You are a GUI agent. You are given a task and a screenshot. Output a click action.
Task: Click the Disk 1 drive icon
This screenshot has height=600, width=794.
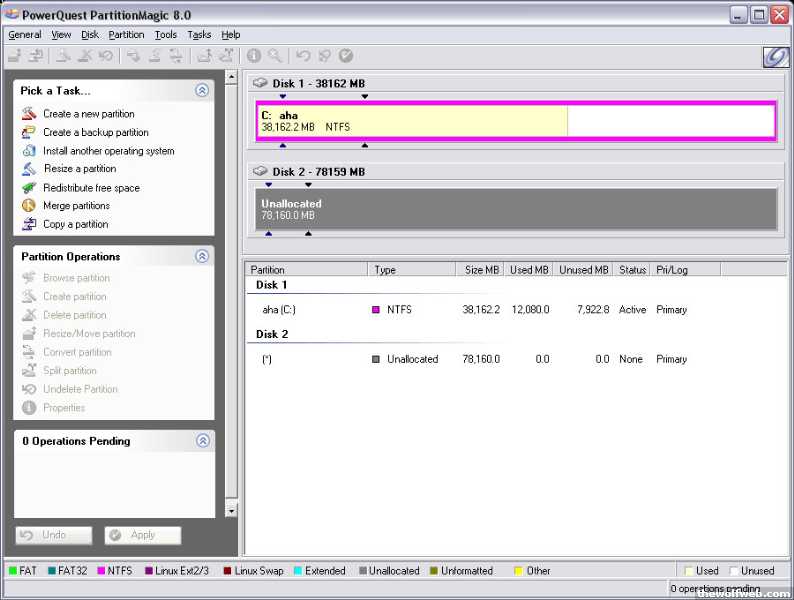pyautogui.click(x=260, y=83)
